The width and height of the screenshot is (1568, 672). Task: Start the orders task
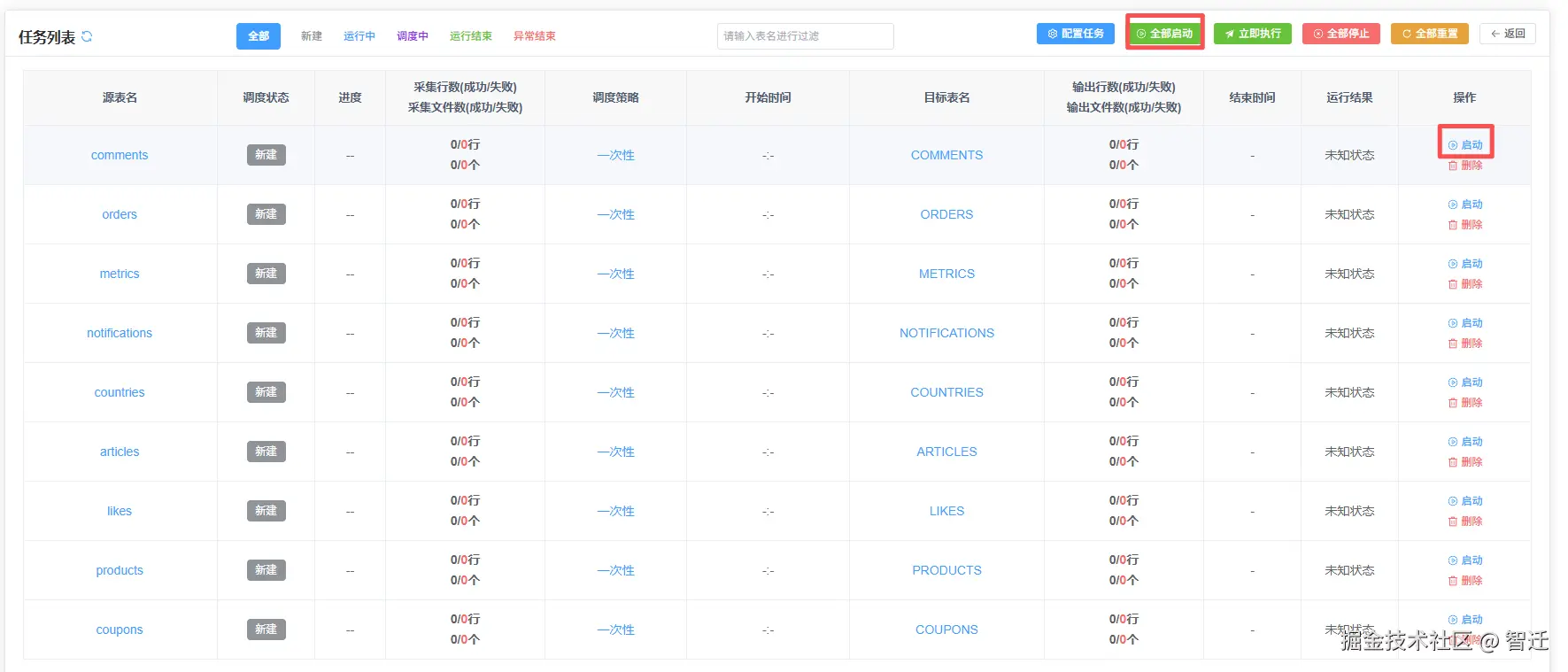pyautogui.click(x=1465, y=205)
